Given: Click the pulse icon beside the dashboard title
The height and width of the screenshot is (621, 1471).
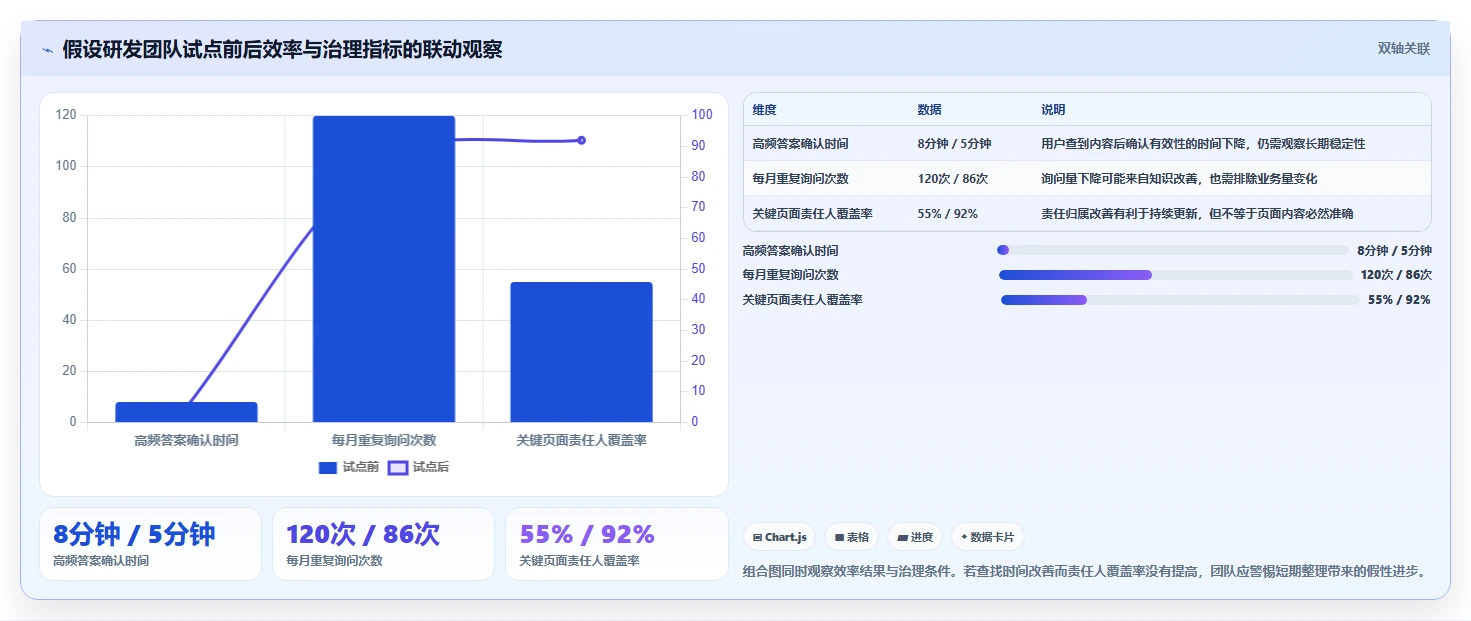Looking at the screenshot, I should point(47,50).
